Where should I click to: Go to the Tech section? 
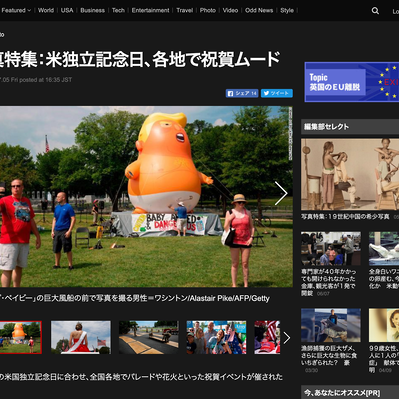click(x=118, y=10)
